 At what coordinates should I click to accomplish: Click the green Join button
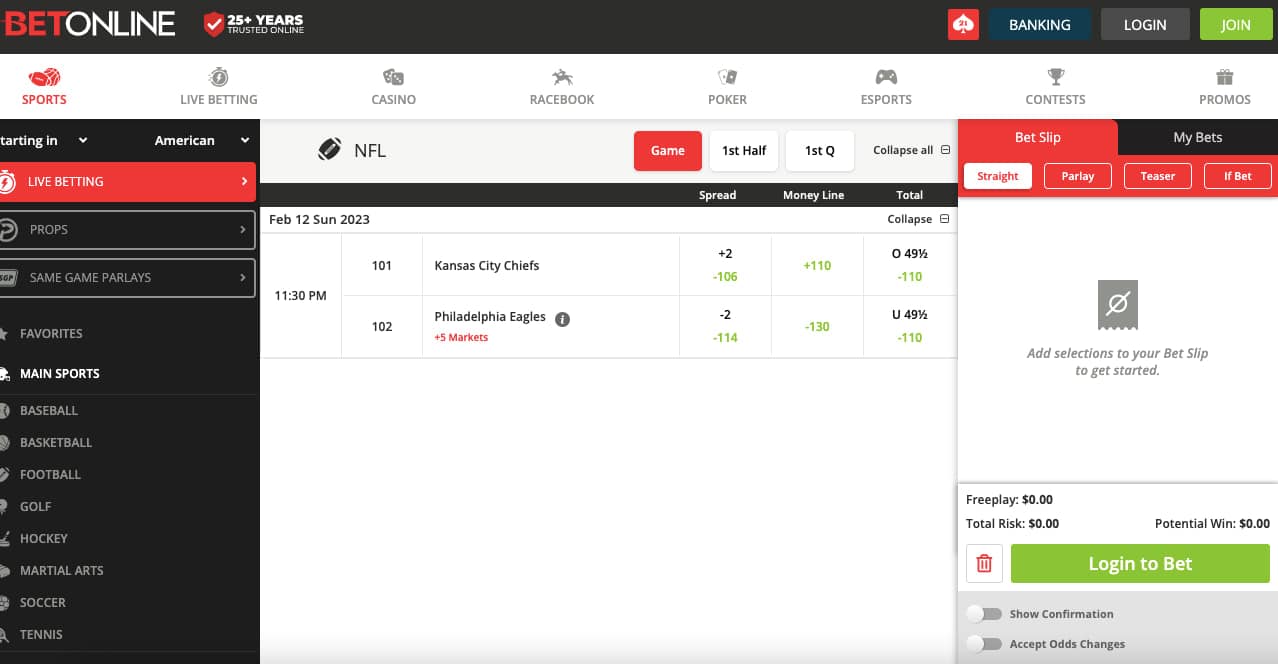(x=1235, y=25)
